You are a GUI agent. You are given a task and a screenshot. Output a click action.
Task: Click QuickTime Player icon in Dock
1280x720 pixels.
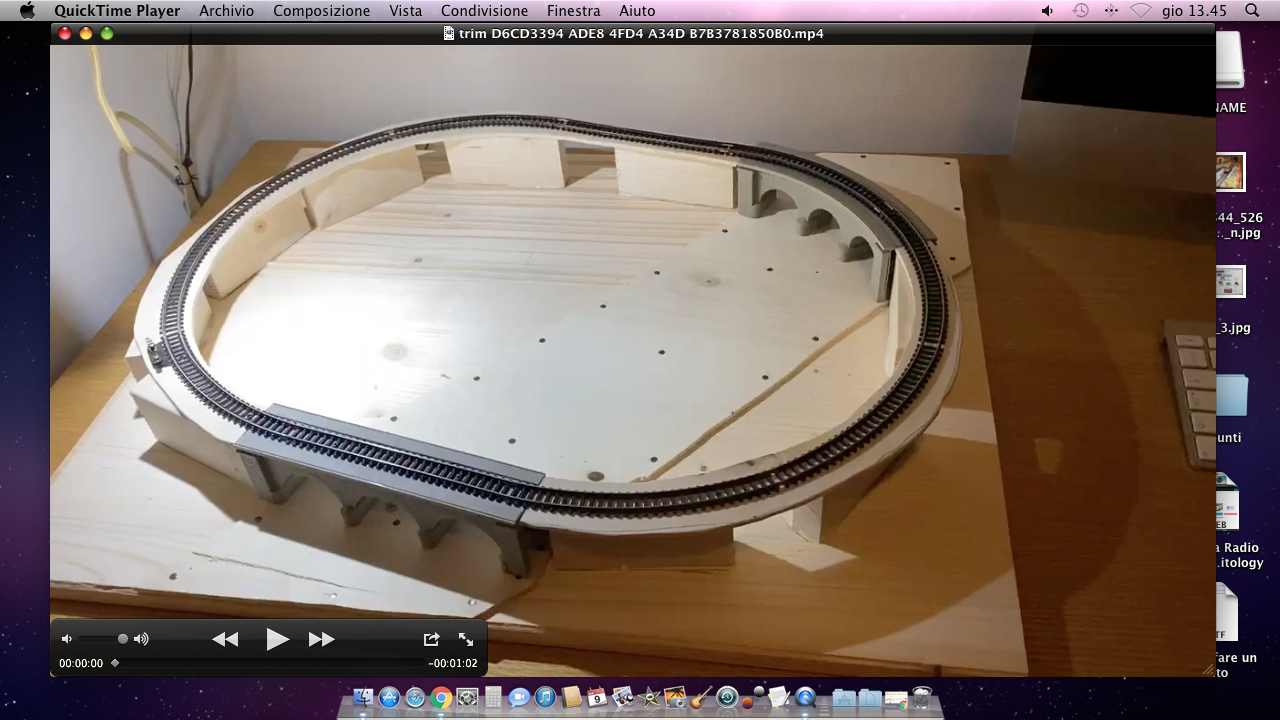point(805,697)
